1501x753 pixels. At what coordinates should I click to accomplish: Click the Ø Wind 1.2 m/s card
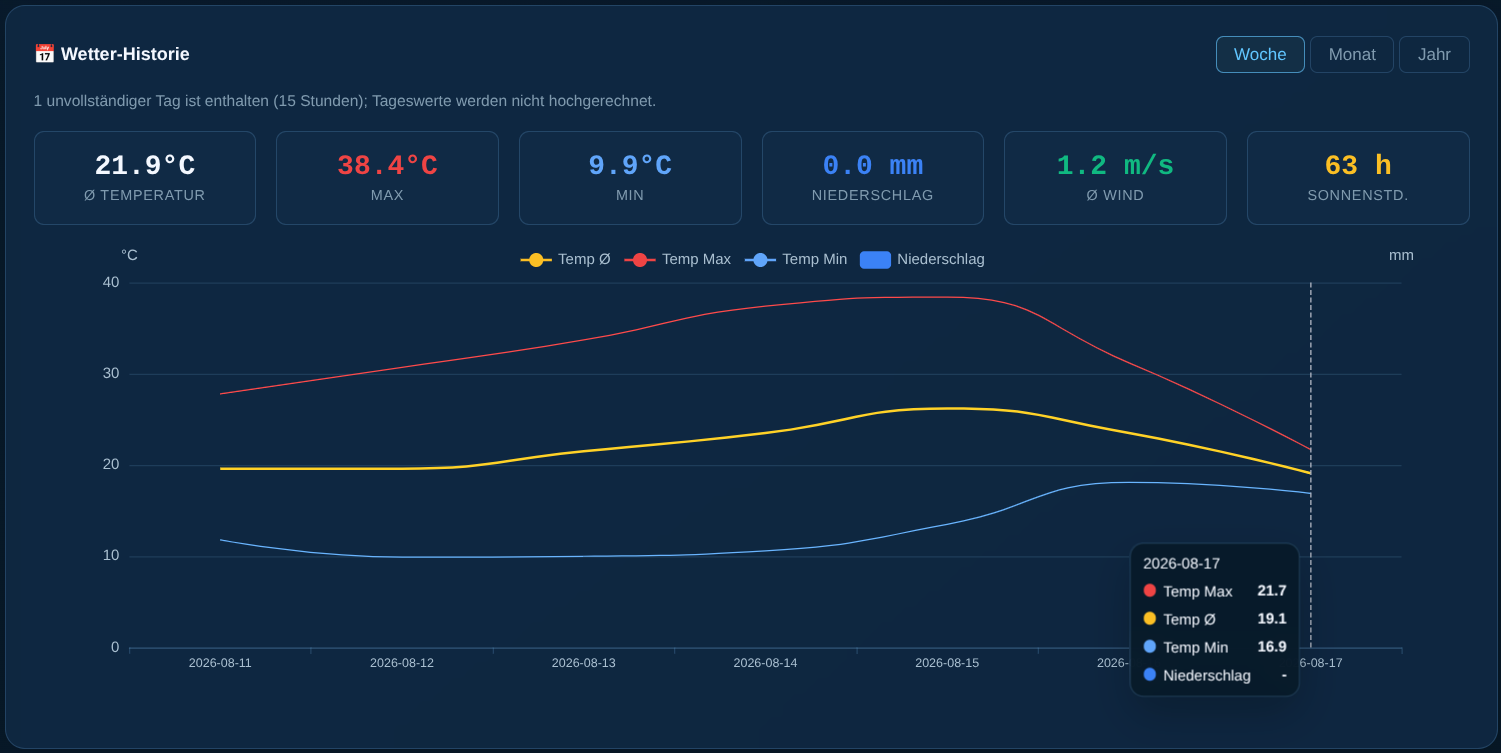click(x=1115, y=178)
